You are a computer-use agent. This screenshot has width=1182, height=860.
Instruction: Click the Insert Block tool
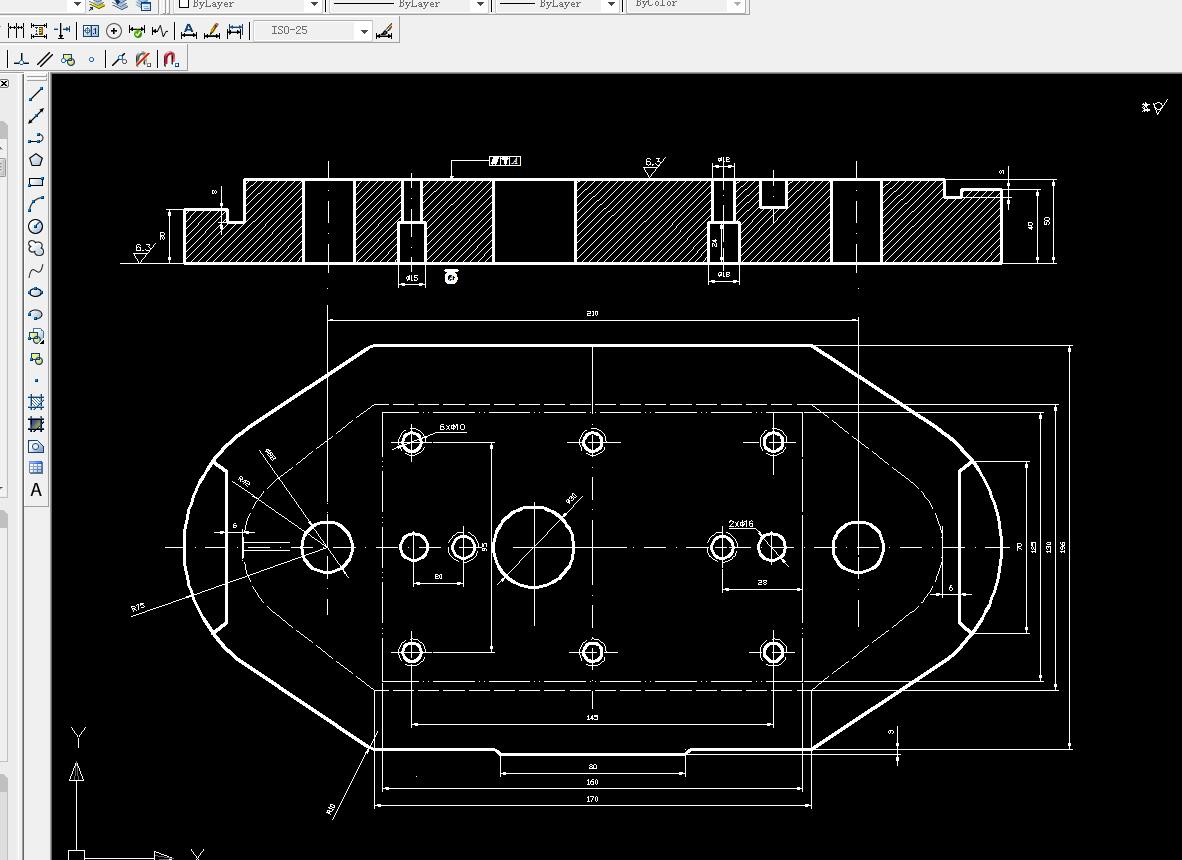(35, 336)
